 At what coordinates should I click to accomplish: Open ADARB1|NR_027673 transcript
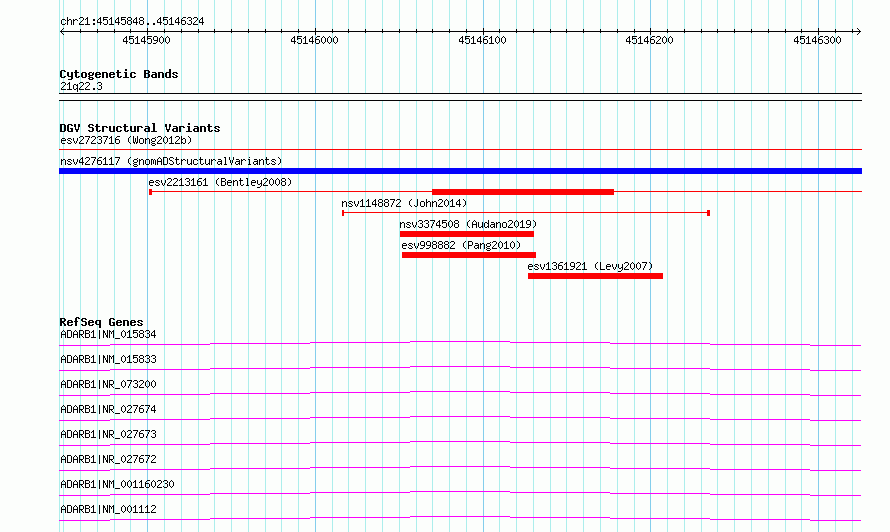tap(108, 434)
